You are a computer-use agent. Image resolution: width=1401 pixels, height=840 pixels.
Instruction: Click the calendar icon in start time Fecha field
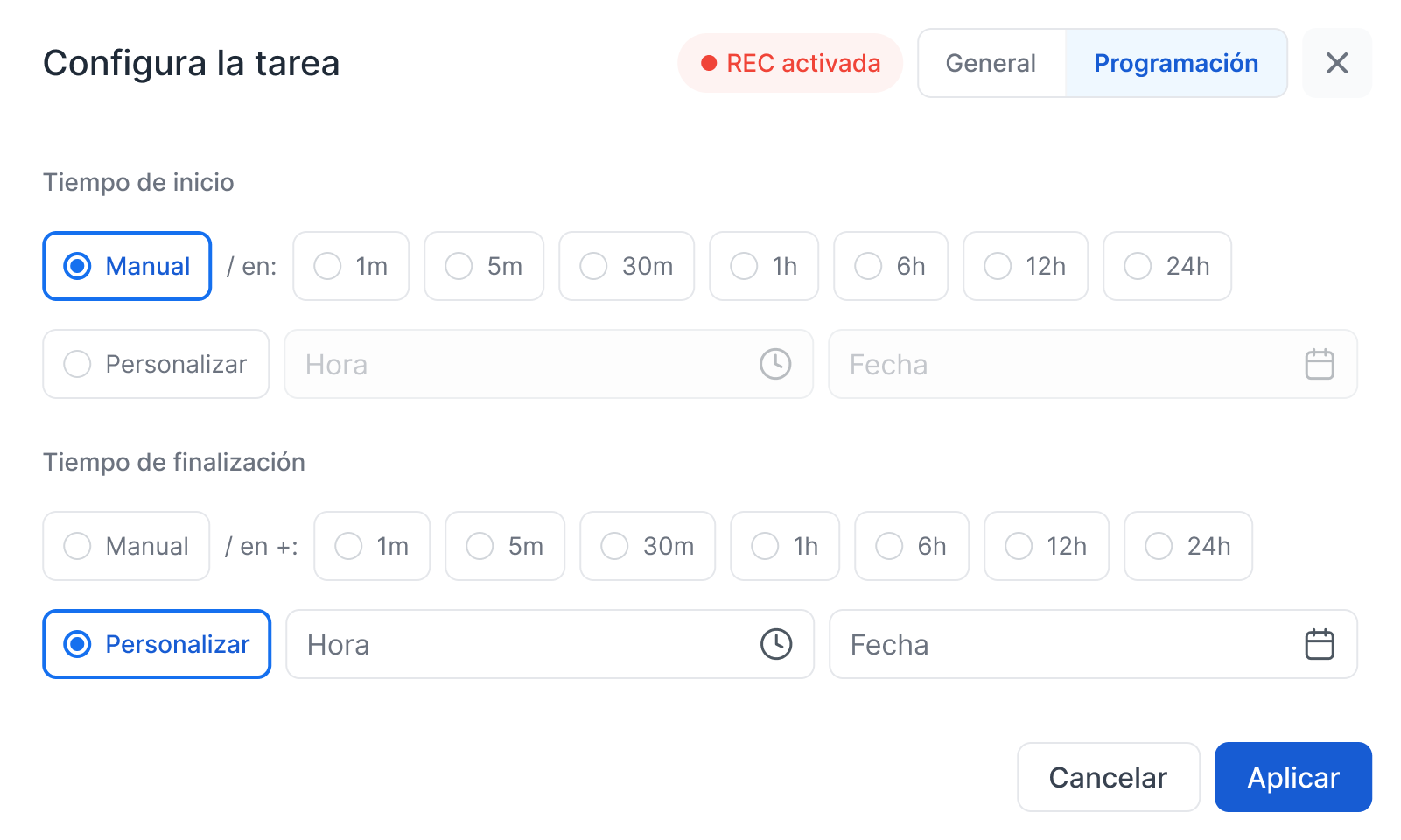click(x=1320, y=364)
